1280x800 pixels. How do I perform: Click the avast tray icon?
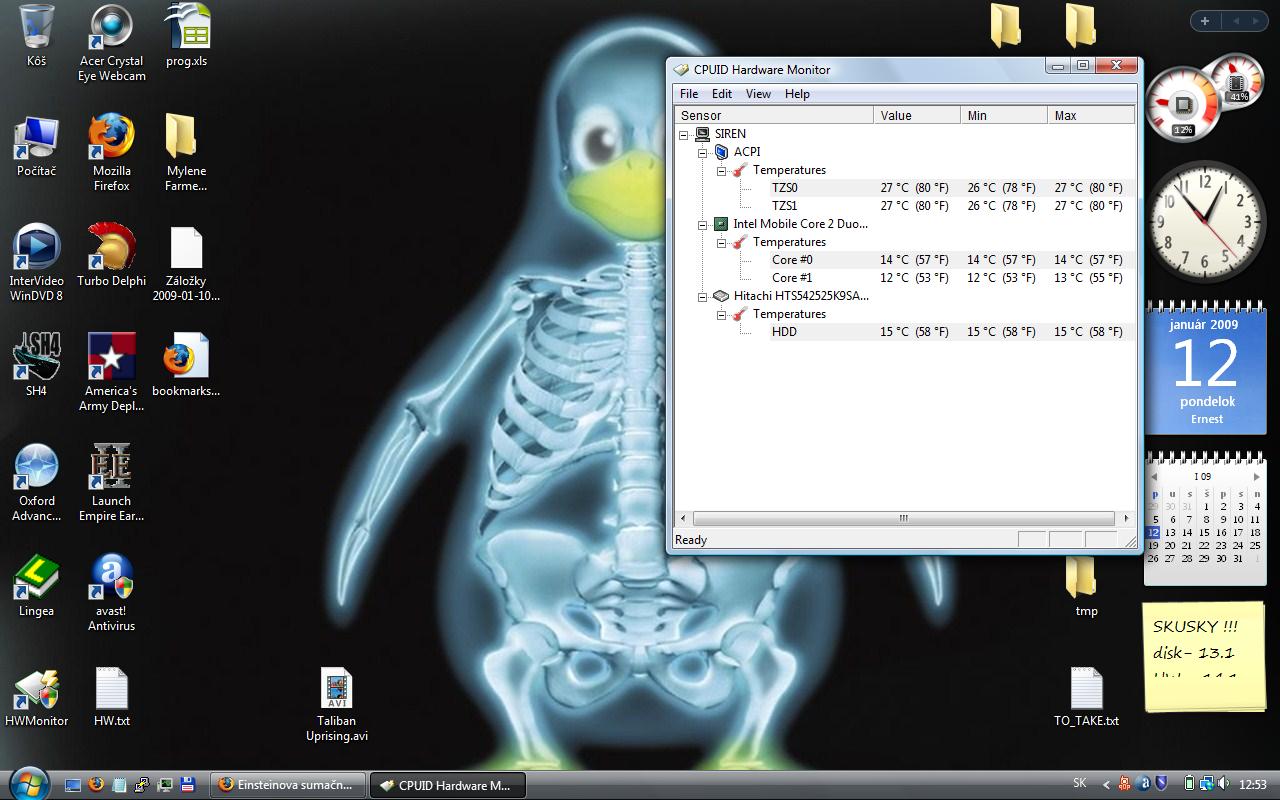point(1143,784)
